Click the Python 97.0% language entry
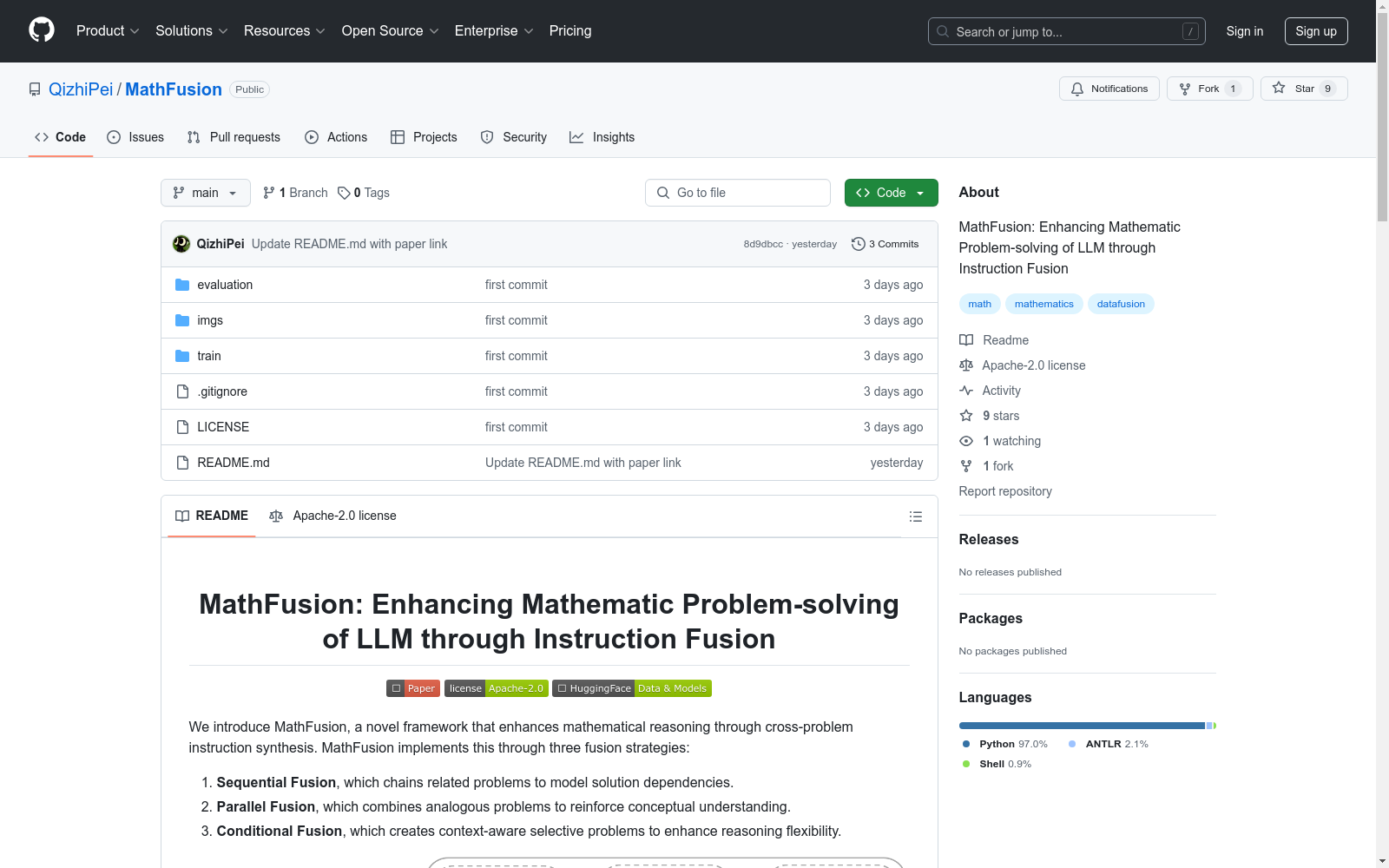This screenshot has height=868, width=1389. pyautogui.click(x=1005, y=744)
